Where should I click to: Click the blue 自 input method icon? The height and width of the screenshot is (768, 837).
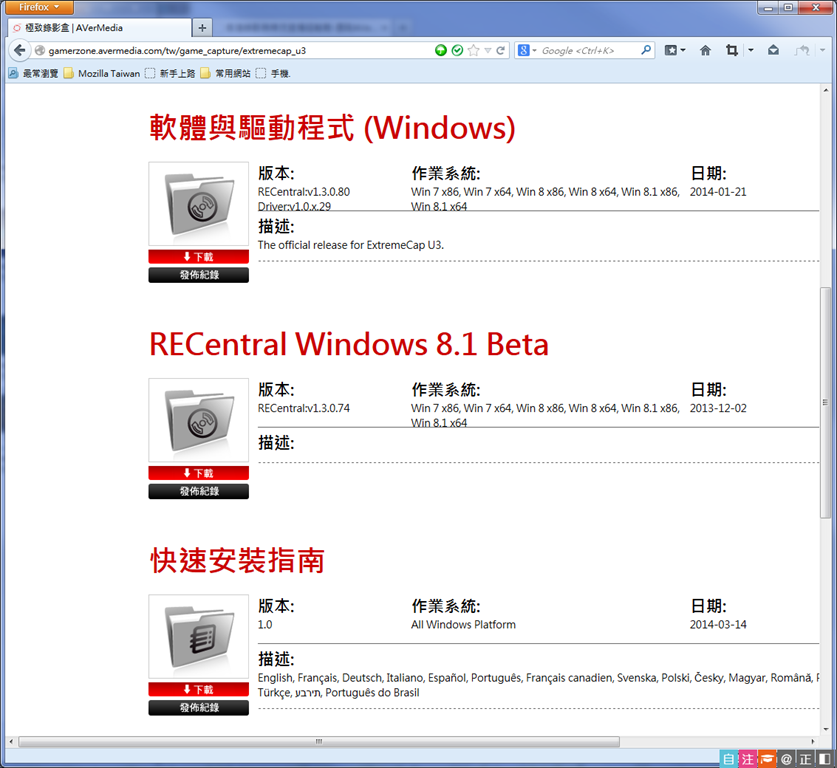(729, 759)
